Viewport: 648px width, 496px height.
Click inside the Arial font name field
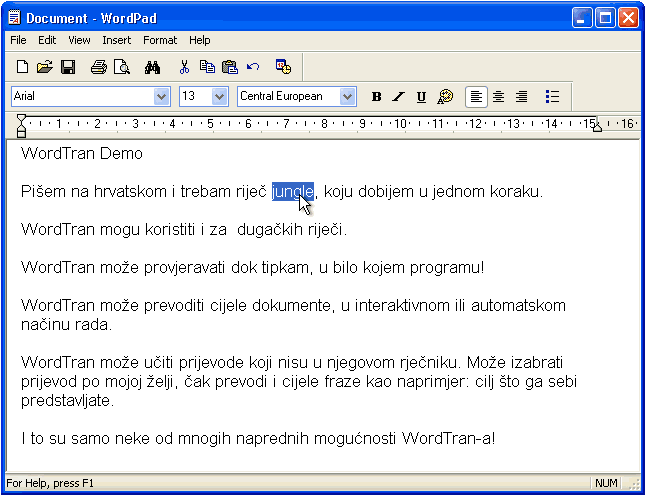pos(83,97)
